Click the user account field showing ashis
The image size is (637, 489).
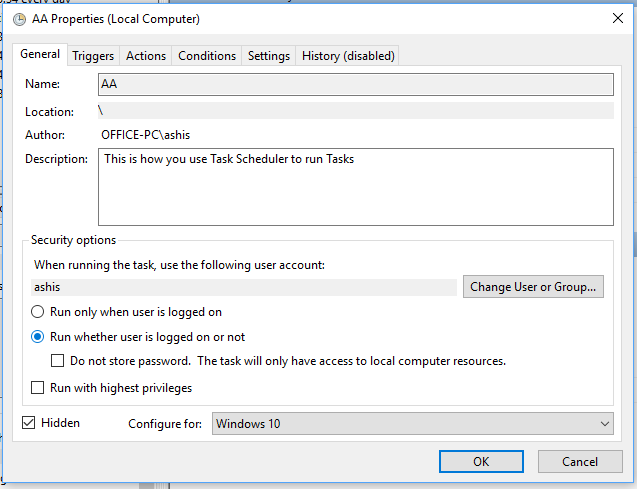[x=242, y=287]
